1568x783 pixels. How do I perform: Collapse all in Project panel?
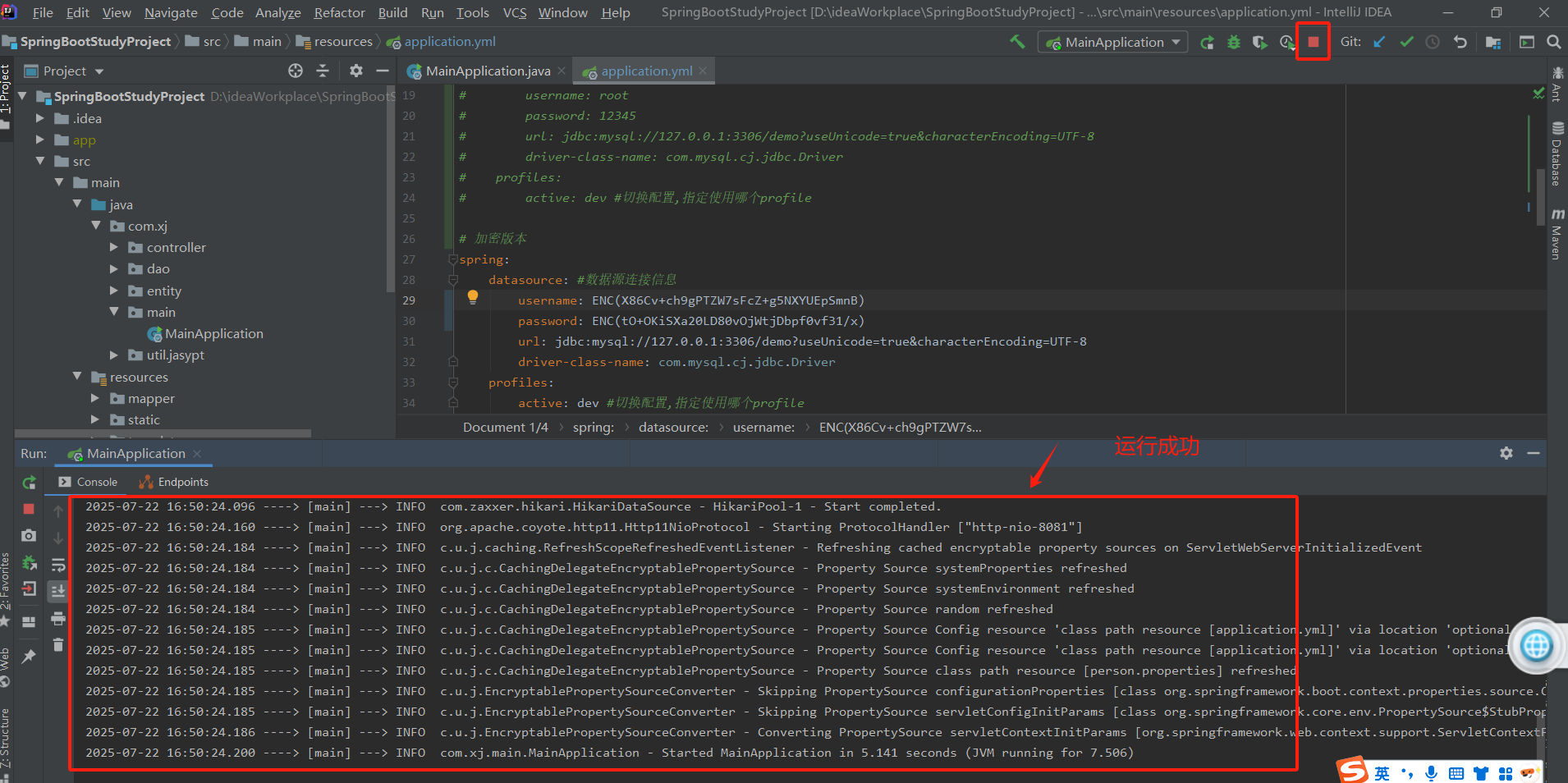[323, 71]
